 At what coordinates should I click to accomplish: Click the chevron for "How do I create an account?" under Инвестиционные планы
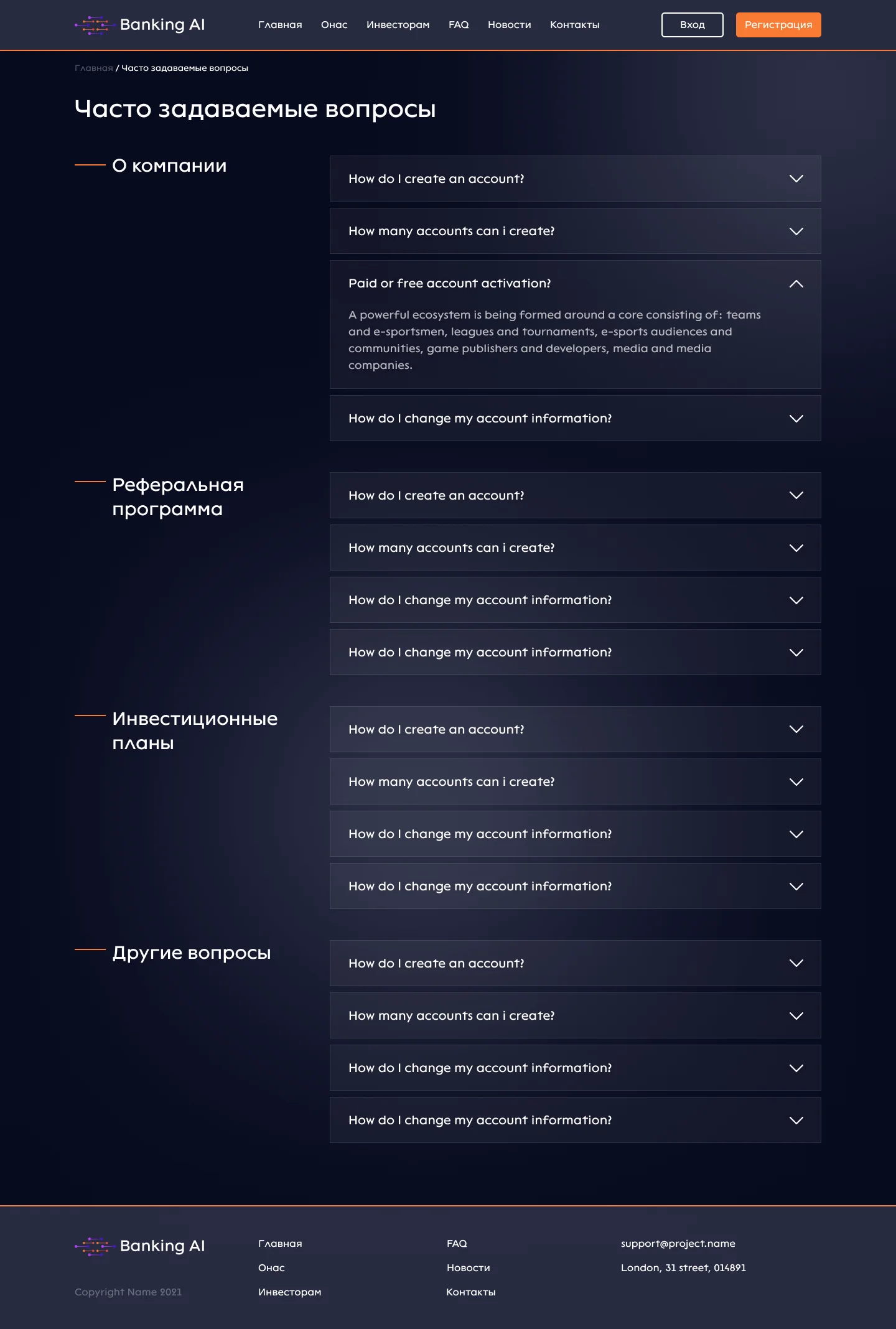tap(796, 729)
